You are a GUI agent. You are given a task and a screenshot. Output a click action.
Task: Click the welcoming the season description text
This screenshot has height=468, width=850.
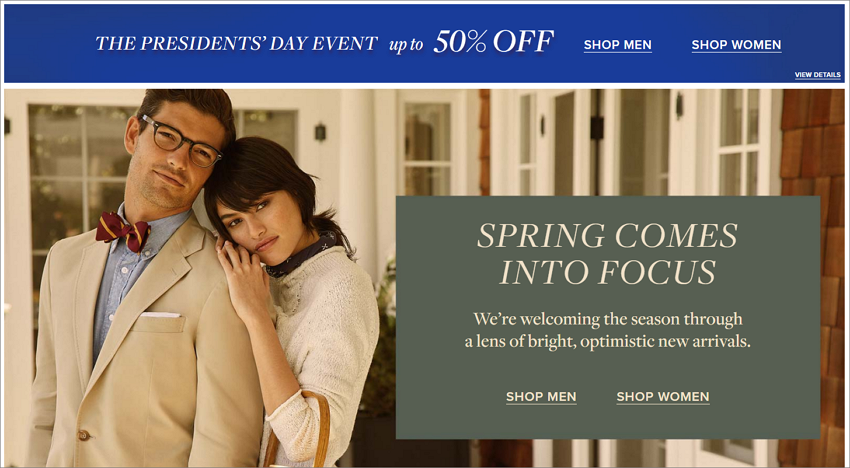point(608,330)
